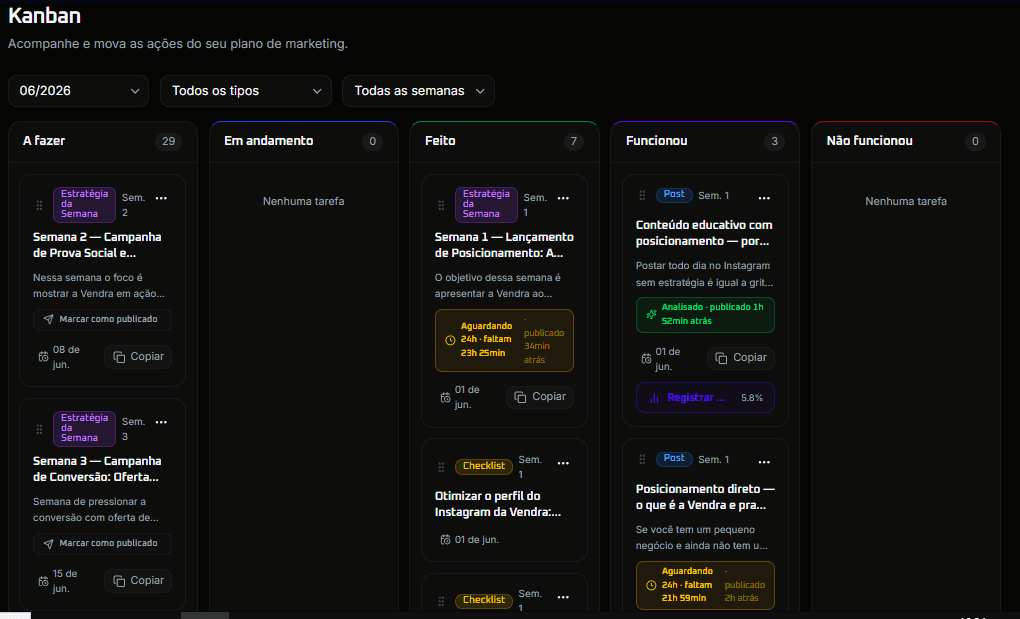This screenshot has width=1020, height=619.
Task: Click the clock icon in Aguardando 21h 59min badge
Action: tap(651, 585)
